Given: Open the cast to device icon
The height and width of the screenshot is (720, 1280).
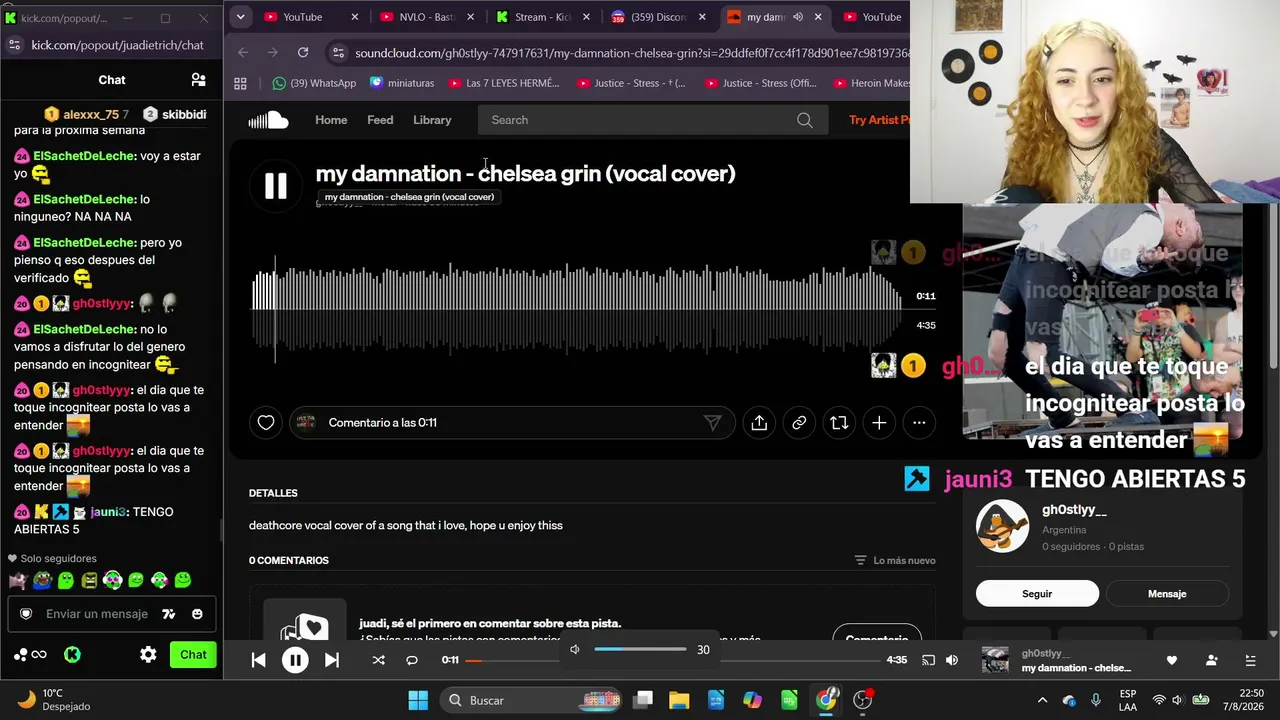Looking at the screenshot, I should click(x=928, y=660).
